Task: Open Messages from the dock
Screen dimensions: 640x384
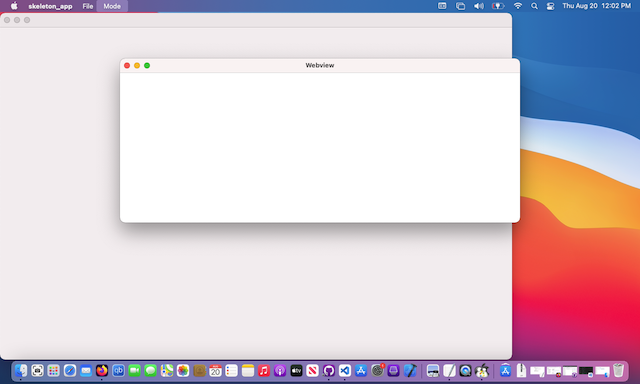Action: click(x=151, y=371)
